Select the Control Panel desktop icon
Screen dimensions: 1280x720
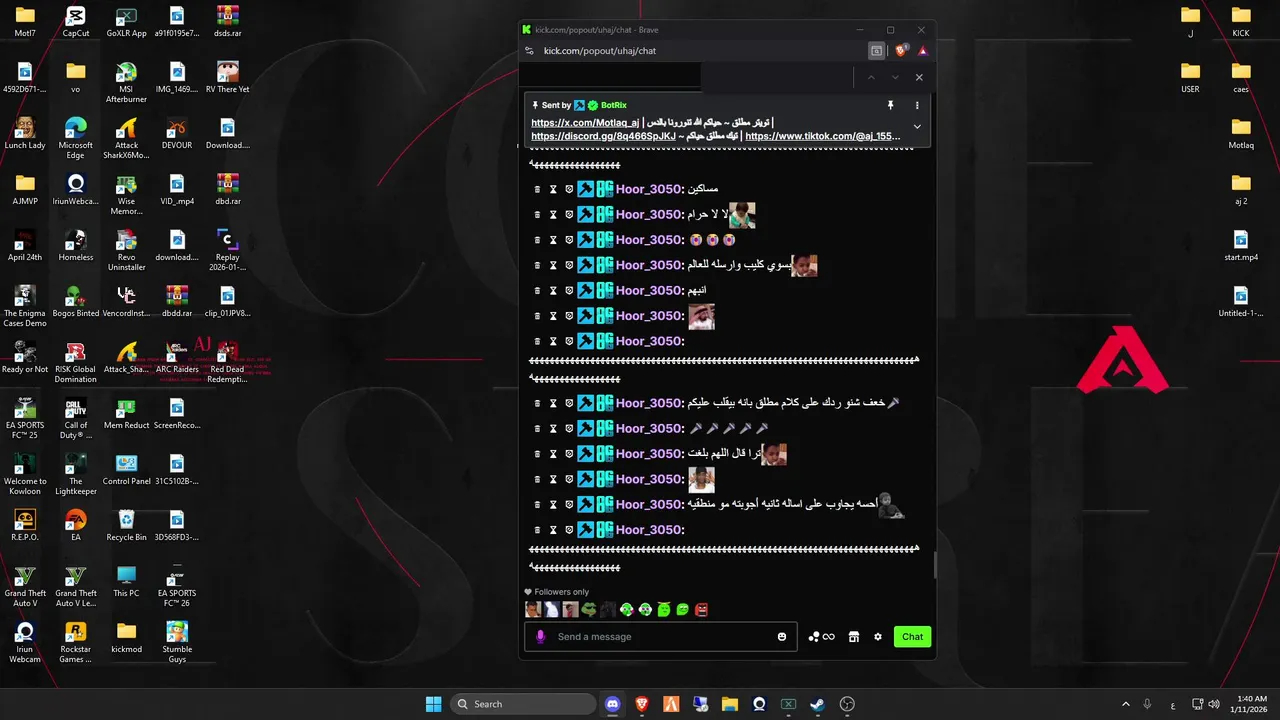click(x=127, y=470)
